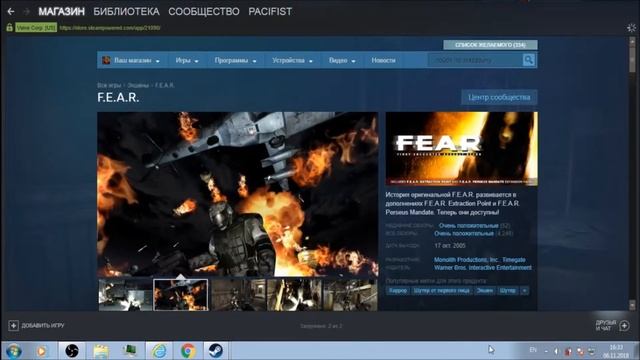Viewport: 640px width, 360px height.
Task: Open the File Explorer folder icon
Action: coord(100,351)
